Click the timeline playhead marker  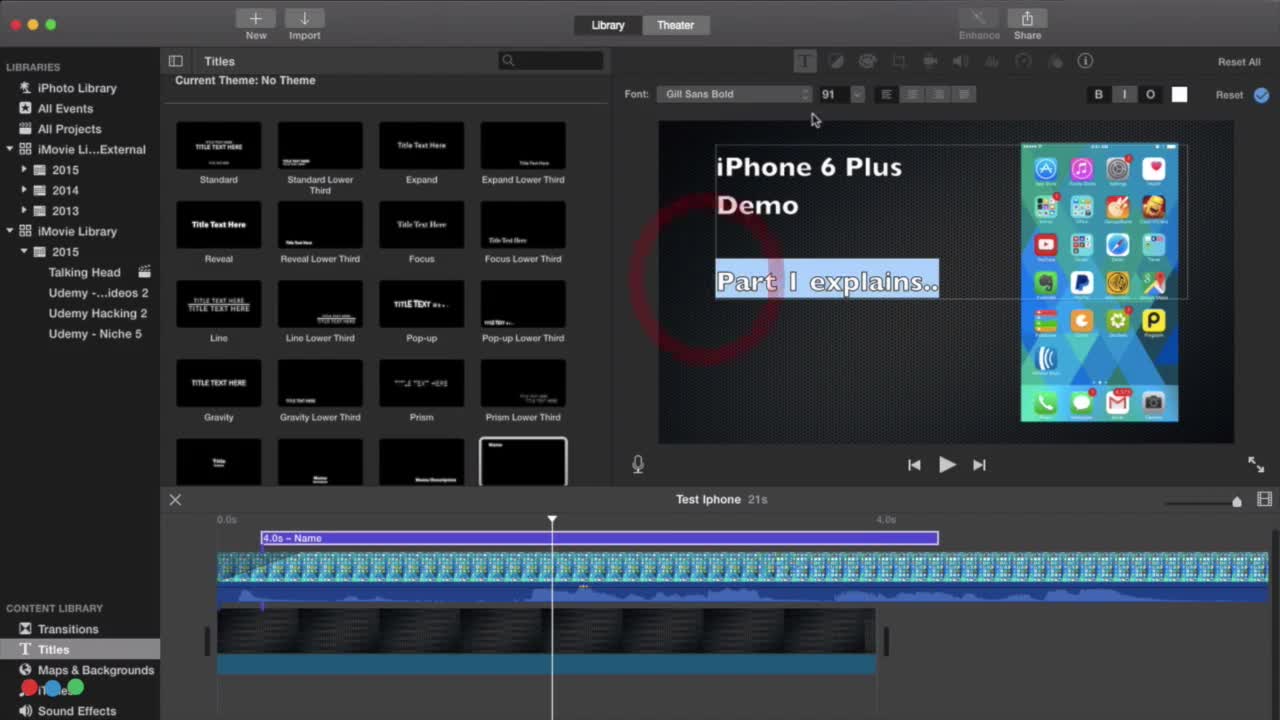coord(552,519)
